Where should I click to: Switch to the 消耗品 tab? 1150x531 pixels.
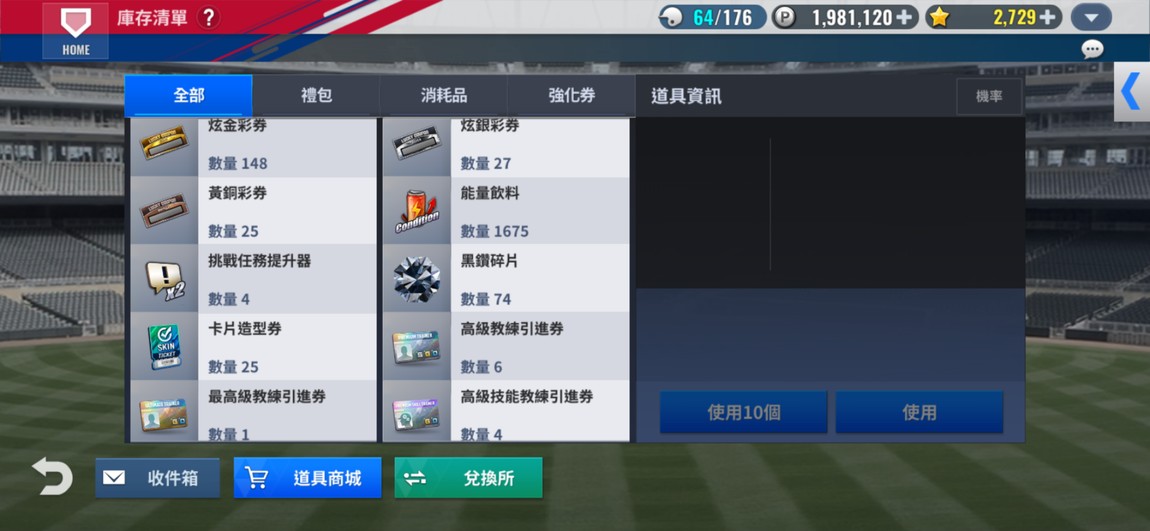coord(444,95)
